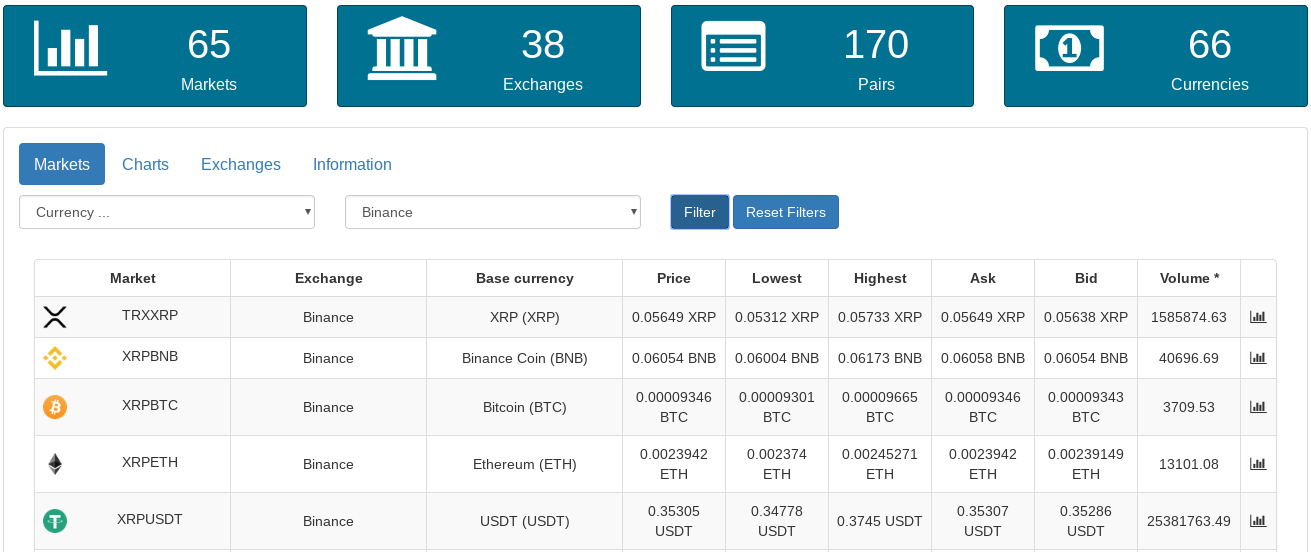The width and height of the screenshot is (1311, 552).
Task: Click the 0.3745 USDT highest value
Action: [x=880, y=521]
